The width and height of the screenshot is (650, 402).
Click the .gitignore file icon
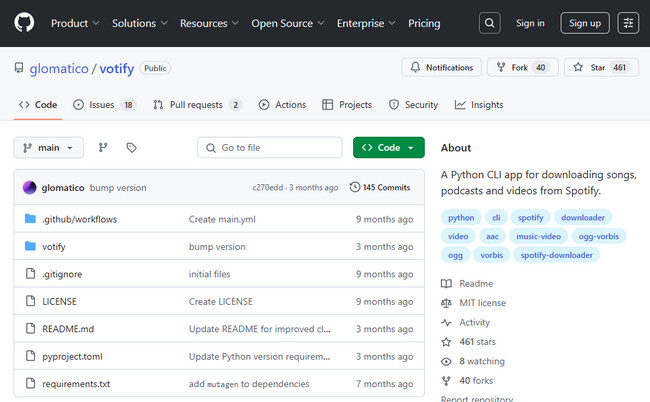click(x=30, y=274)
